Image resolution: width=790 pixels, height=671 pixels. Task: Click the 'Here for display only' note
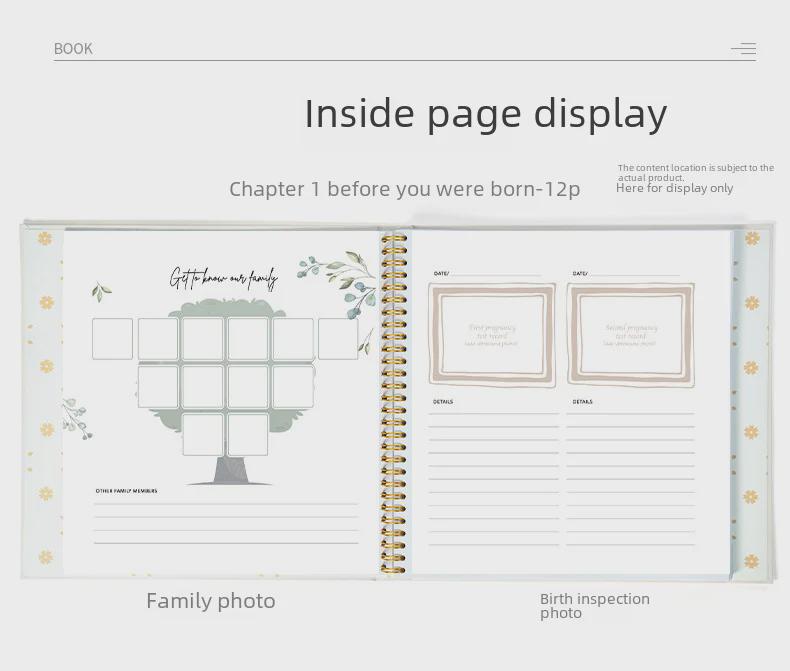[674, 188]
